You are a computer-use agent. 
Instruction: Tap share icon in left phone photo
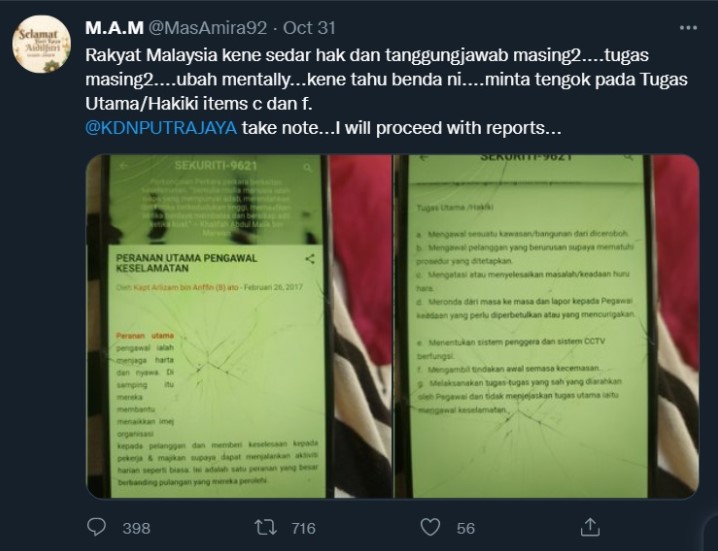point(310,259)
